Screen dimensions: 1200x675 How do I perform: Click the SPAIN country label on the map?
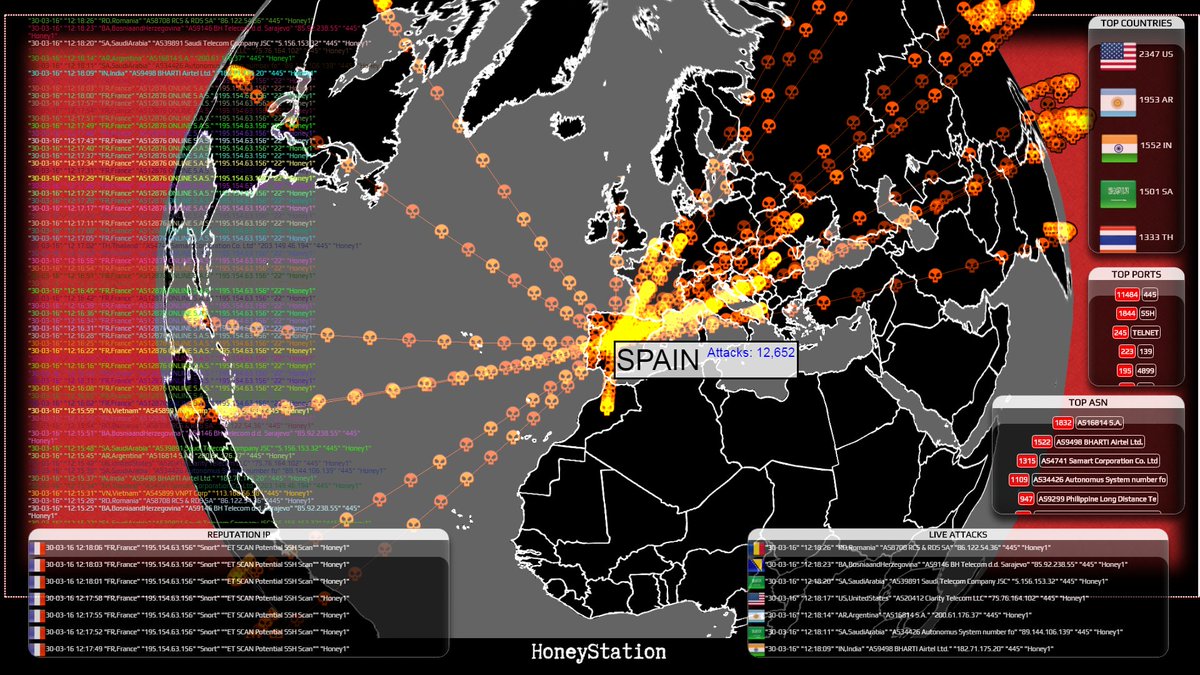coord(657,360)
